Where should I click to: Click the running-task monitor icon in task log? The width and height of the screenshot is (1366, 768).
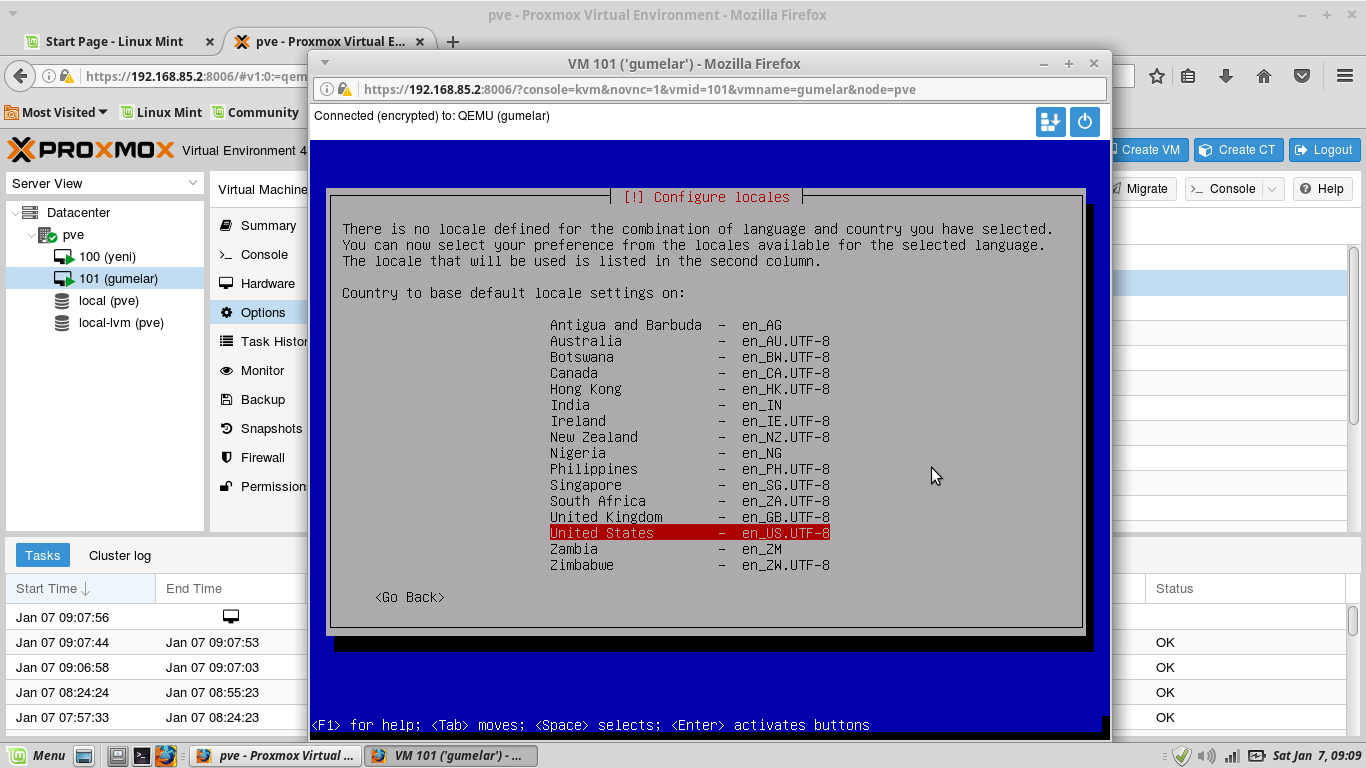tap(231, 616)
